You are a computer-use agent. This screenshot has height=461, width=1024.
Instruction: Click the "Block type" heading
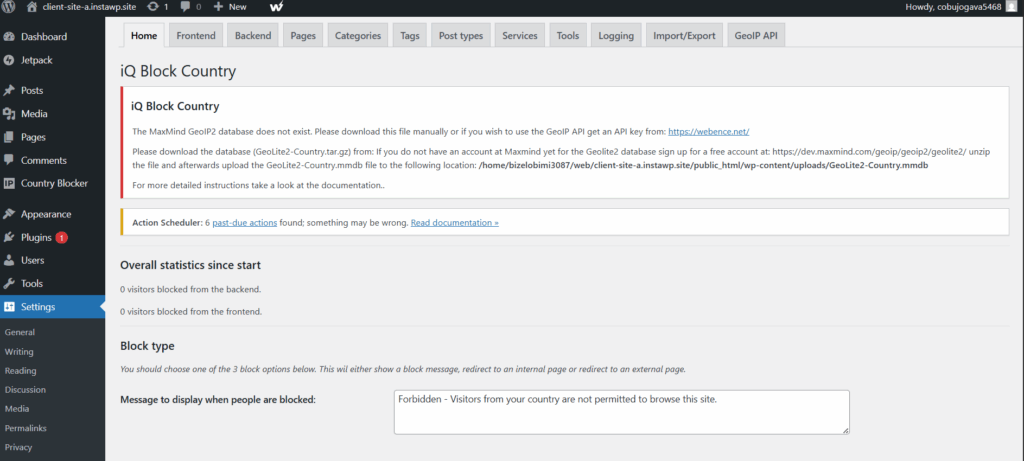click(x=148, y=346)
